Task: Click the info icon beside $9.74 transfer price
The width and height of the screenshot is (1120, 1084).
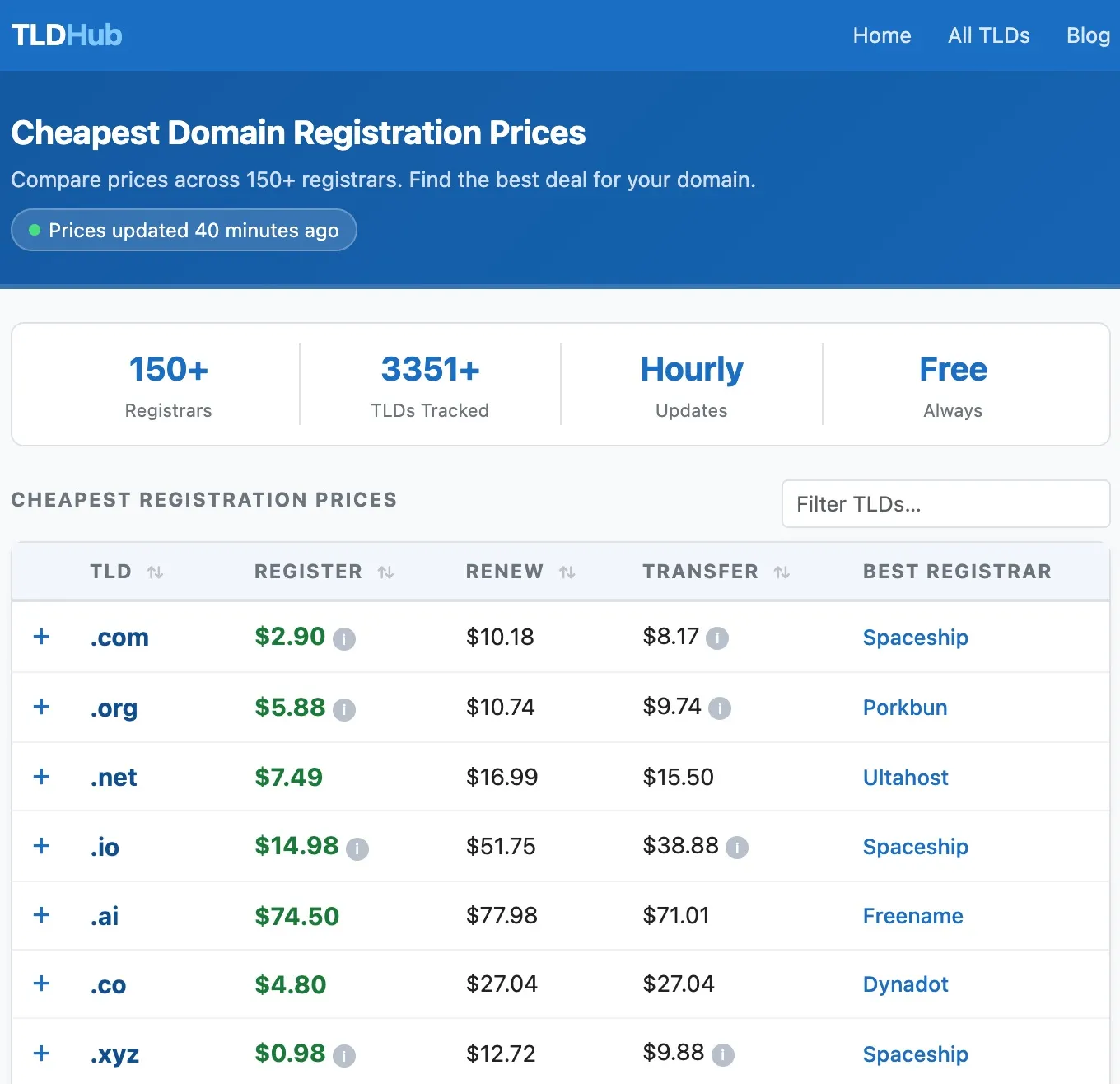Action: point(720,708)
